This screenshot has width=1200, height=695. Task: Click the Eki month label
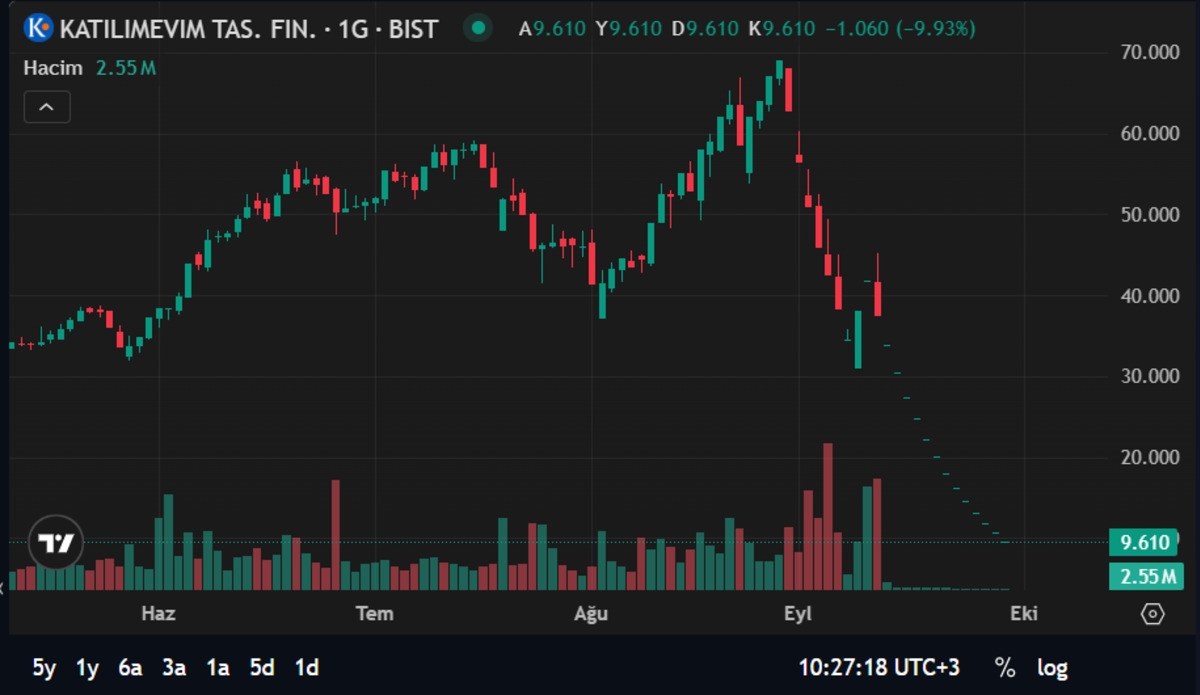1024,613
